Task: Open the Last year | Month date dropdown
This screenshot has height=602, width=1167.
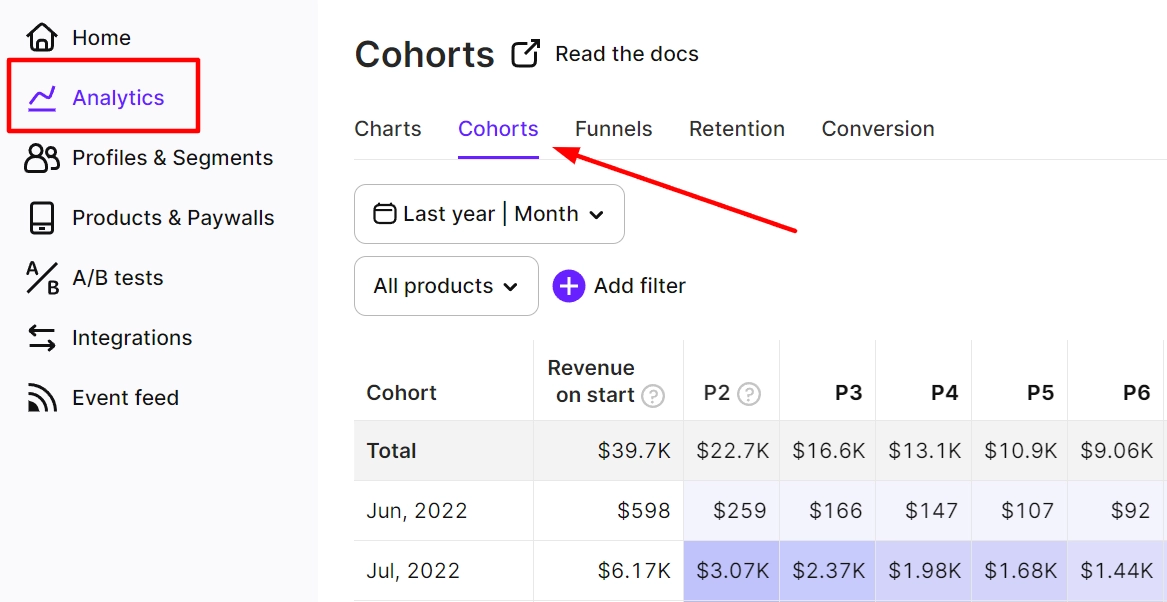Action: 489,214
